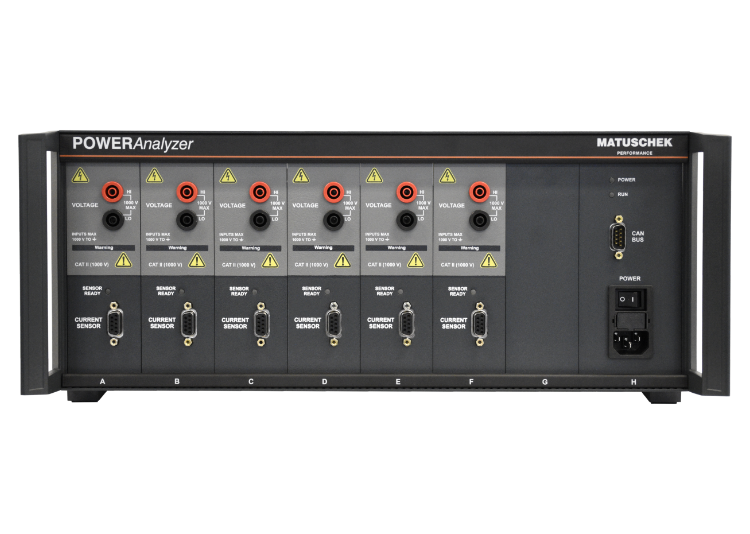Click the red HI voltage jack in slot B
The image size is (750, 534).
187,192
